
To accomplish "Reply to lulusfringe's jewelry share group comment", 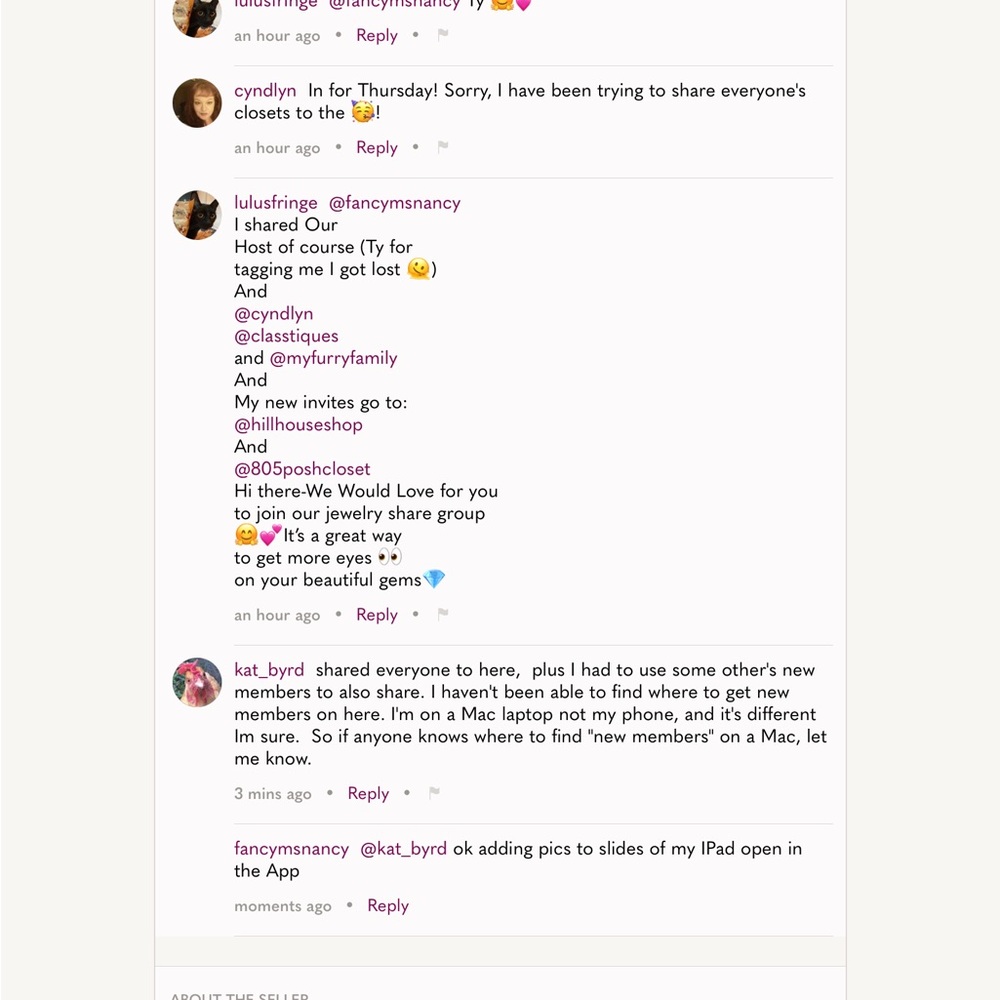I will tap(377, 614).
